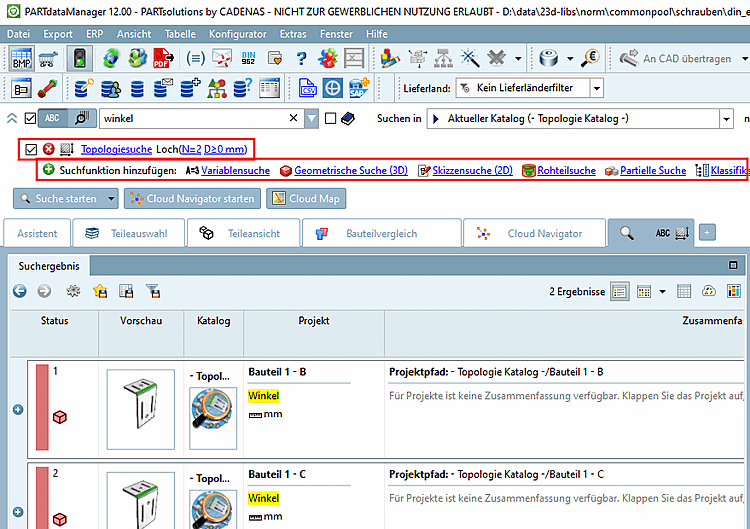The width and height of the screenshot is (750, 529).
Task: Switch to the Teileauswahl tab
Action: pyautogui.click(x=128, y=233)
